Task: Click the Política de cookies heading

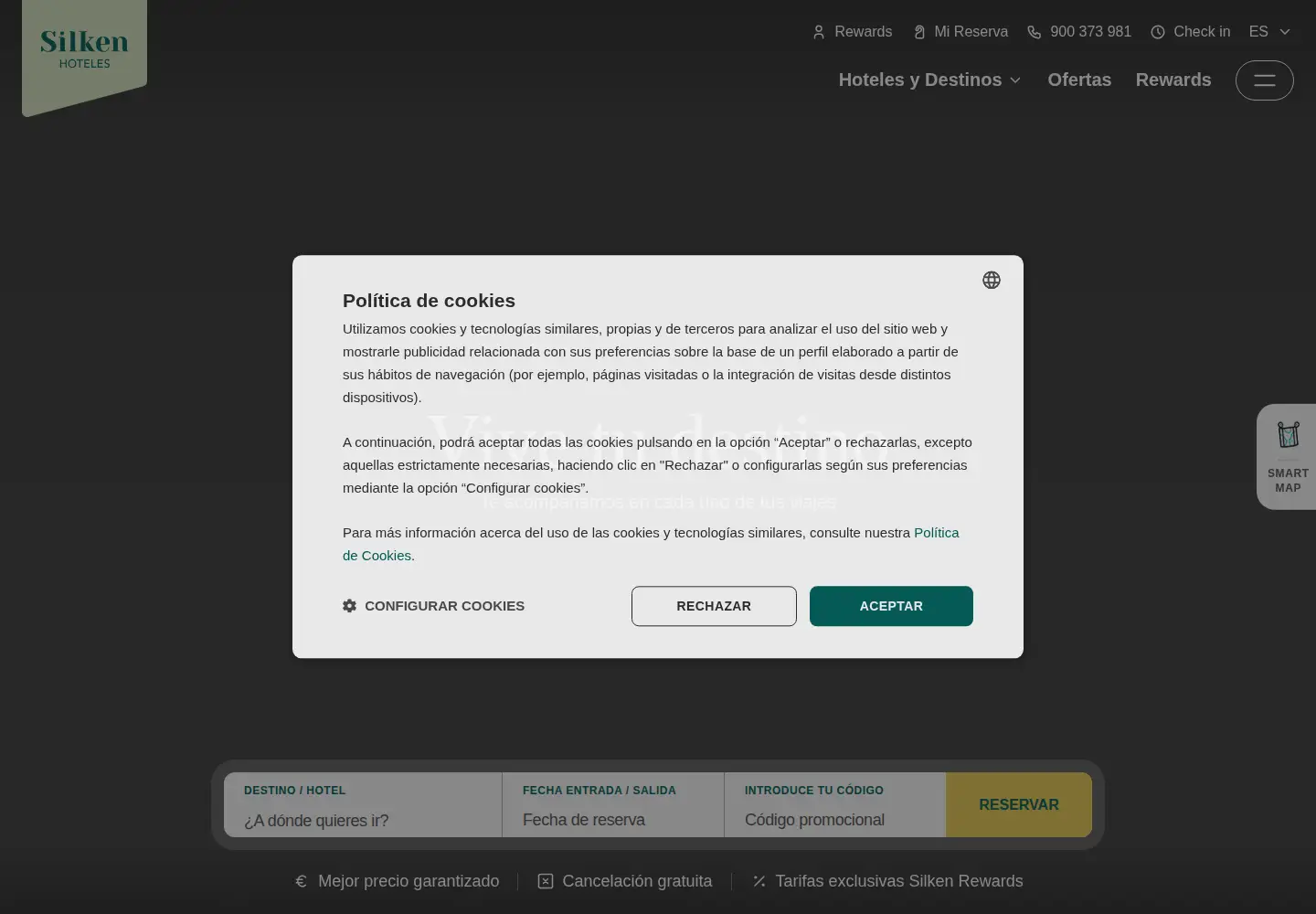Action: (429, 301)
